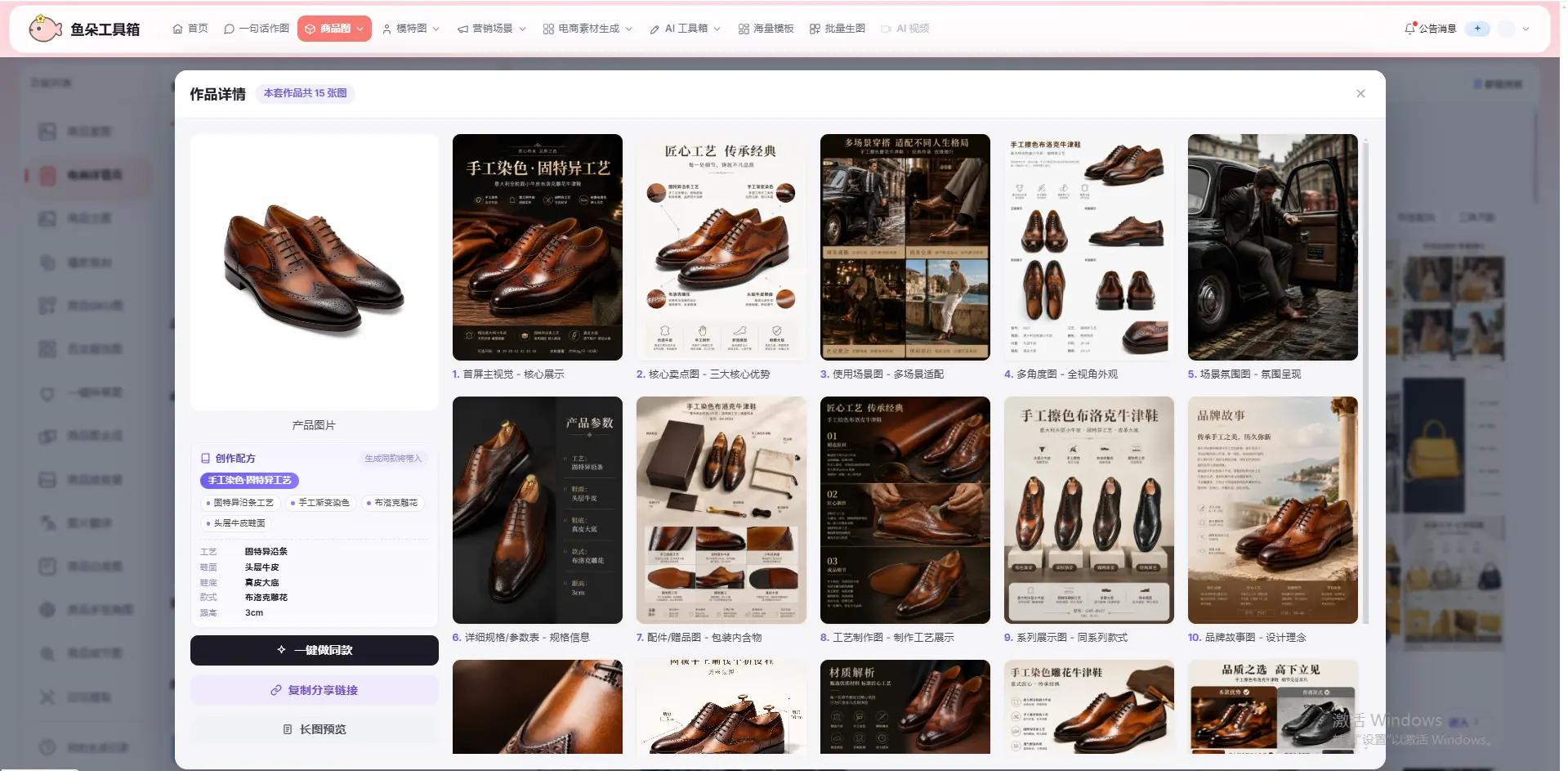Expand the 商品图 dropdown arrow
Screen dimensions: 1568x771
pyautogui.click(x=360, y=29)
